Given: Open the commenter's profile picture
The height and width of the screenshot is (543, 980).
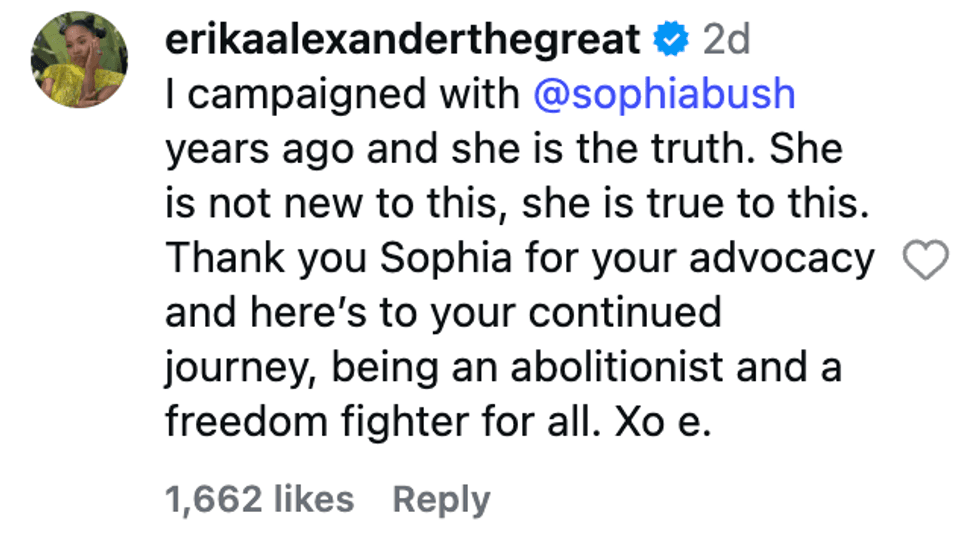Looking at the screenshot, I should pyautogui.click(x=80, y=66).
